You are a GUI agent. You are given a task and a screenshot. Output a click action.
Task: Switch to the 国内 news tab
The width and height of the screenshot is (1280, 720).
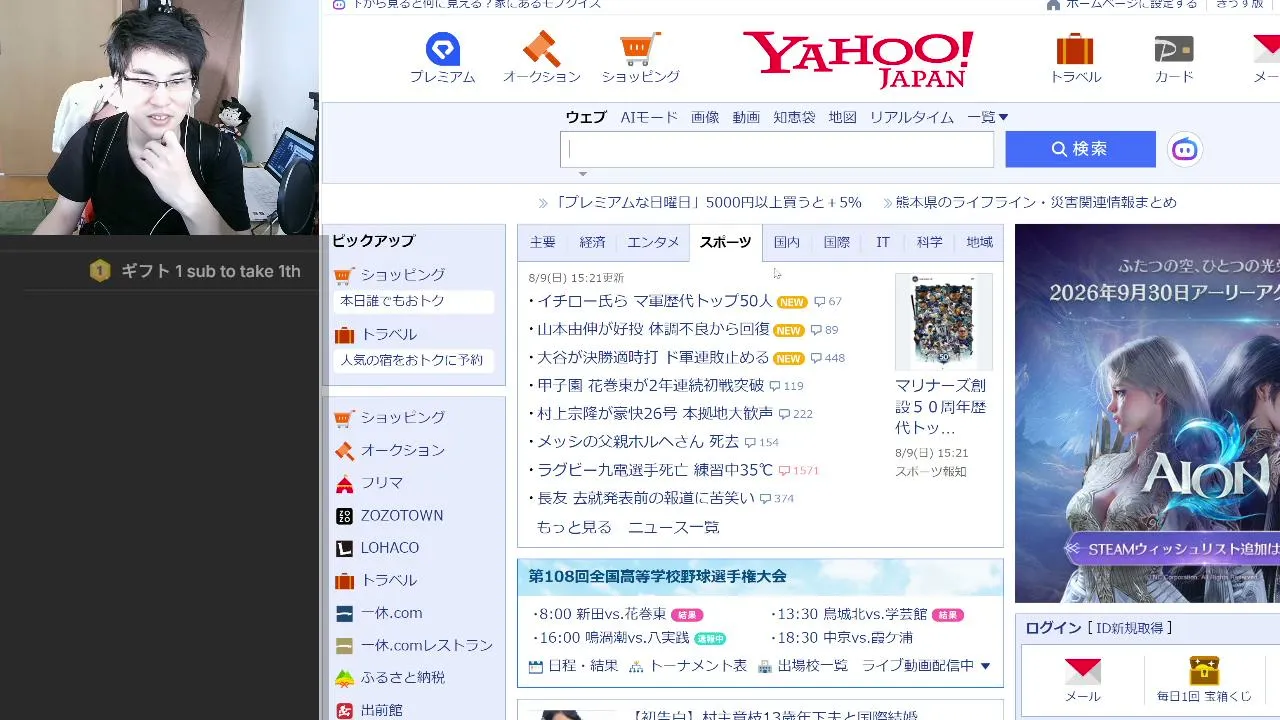(x=787, y=243)
